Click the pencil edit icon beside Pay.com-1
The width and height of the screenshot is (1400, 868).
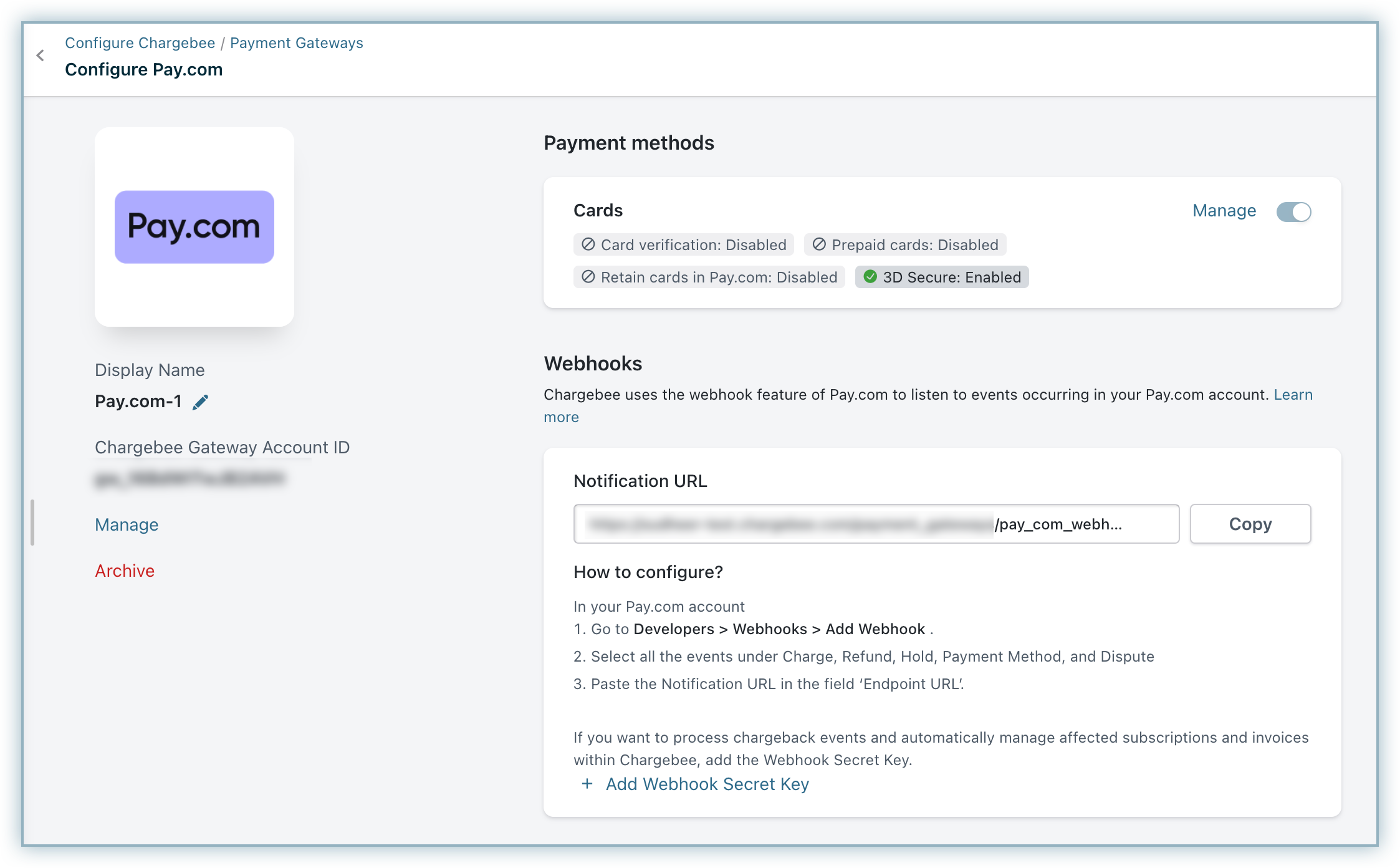tap(200, 402)
